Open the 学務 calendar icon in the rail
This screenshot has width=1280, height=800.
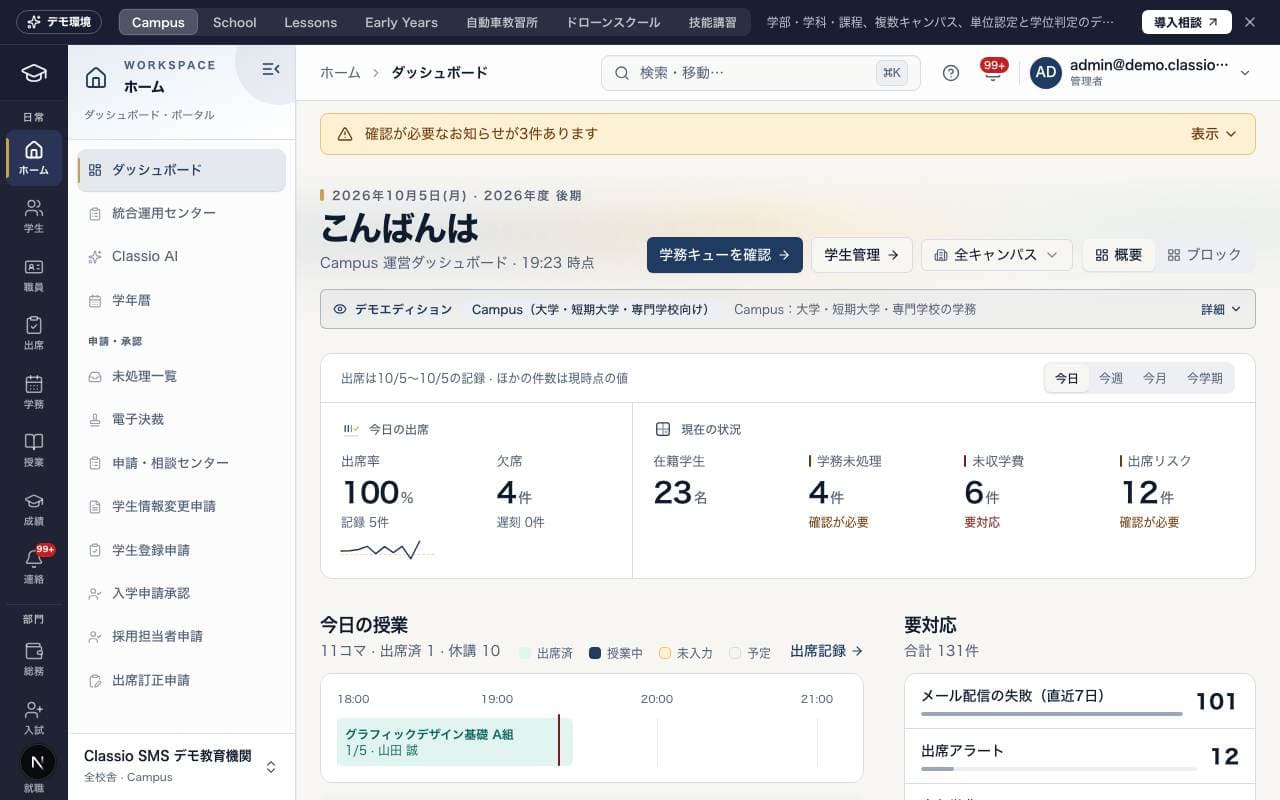tap(34, 391)
